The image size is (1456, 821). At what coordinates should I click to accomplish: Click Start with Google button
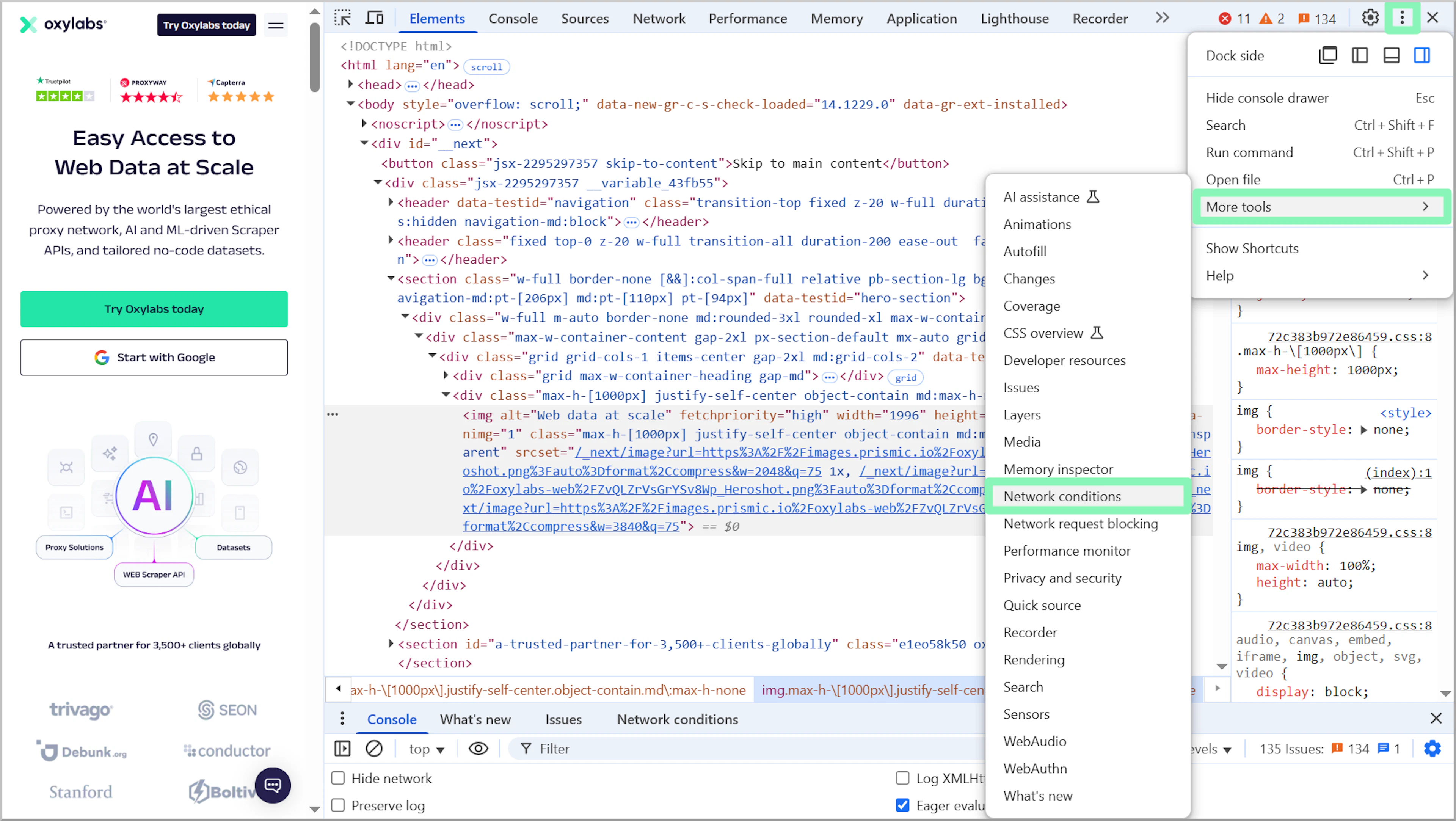tap(154, 357)
